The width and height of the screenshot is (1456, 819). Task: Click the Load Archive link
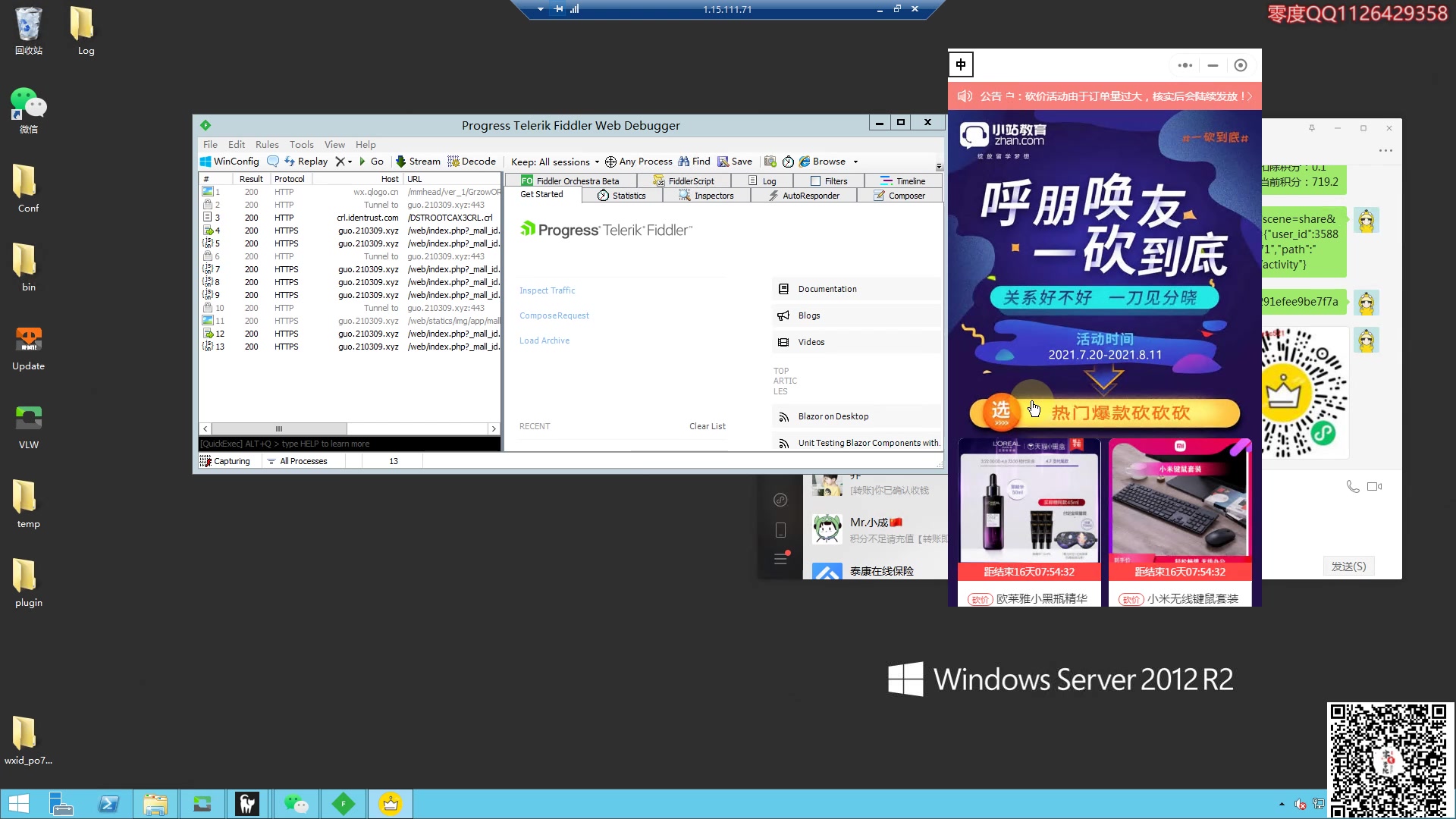click(x=544, y=340)
